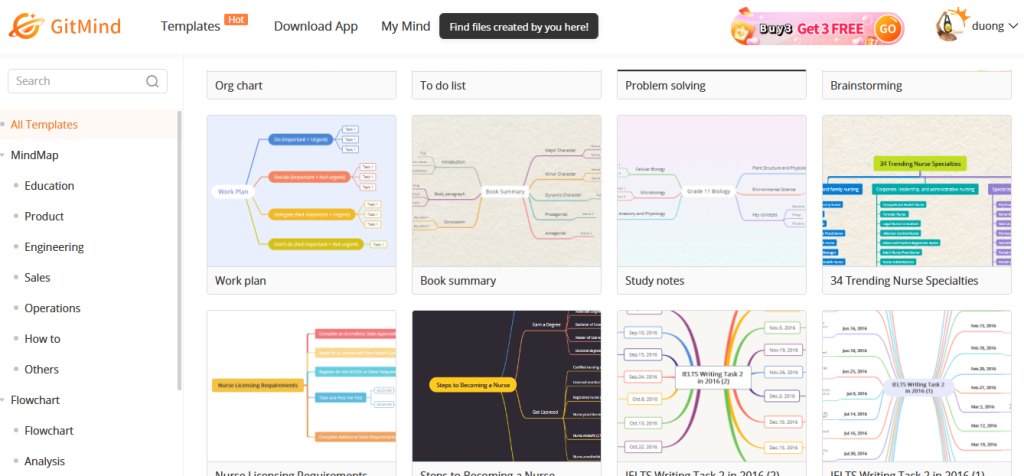Click the Book summary caption text

point(458,281)
